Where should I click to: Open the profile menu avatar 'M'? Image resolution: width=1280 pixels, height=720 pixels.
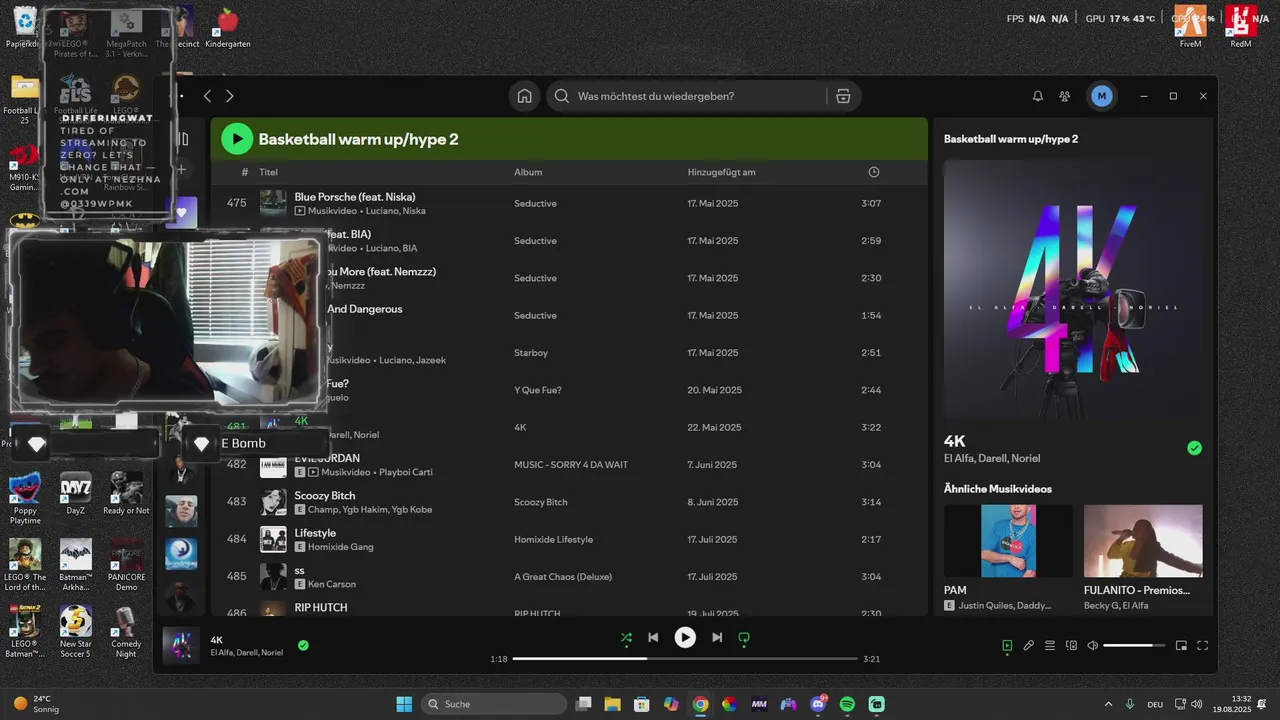pos(1102,96)
